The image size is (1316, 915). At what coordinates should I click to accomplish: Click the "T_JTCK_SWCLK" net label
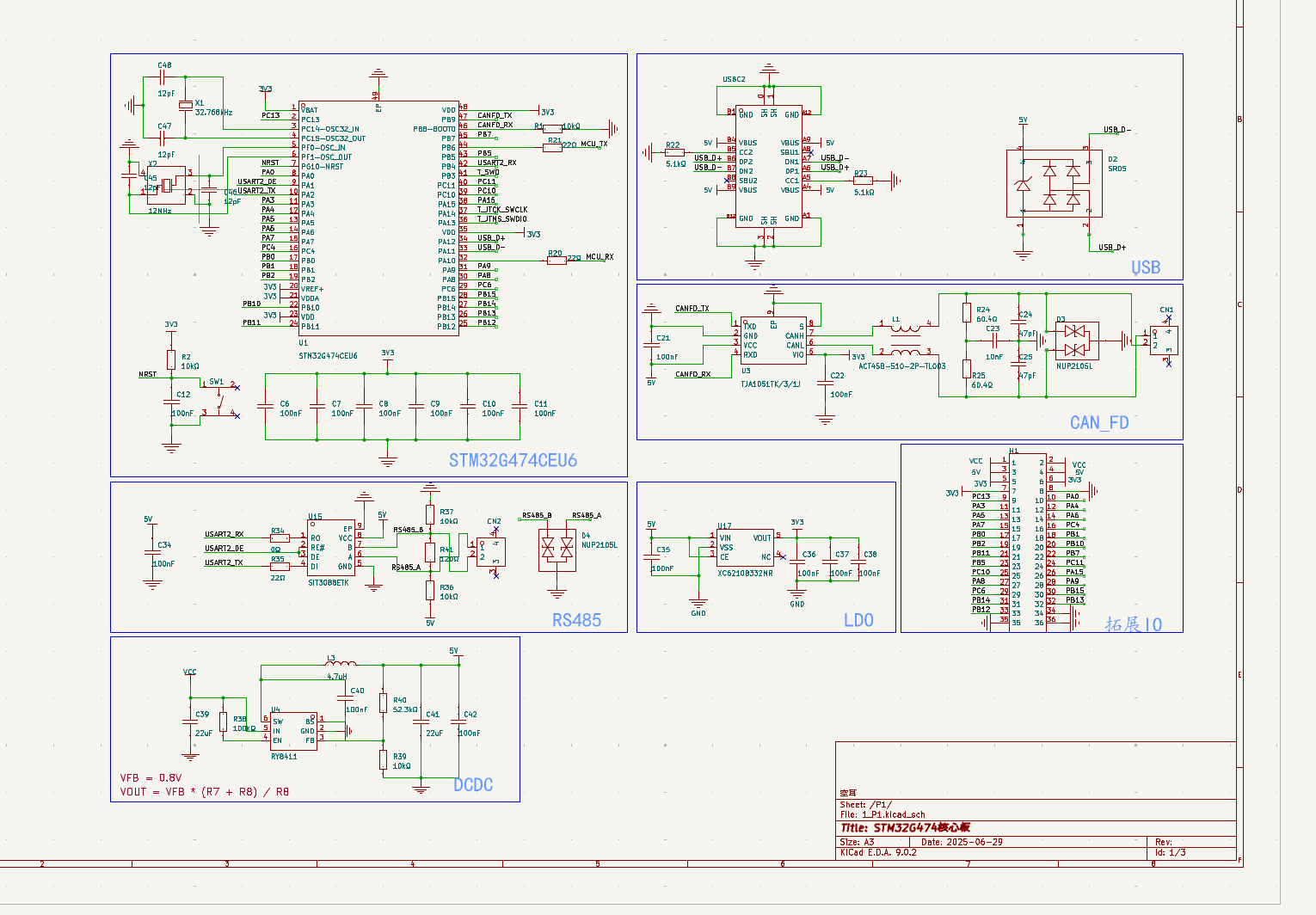pyautogui.click(x=502, y=210)
